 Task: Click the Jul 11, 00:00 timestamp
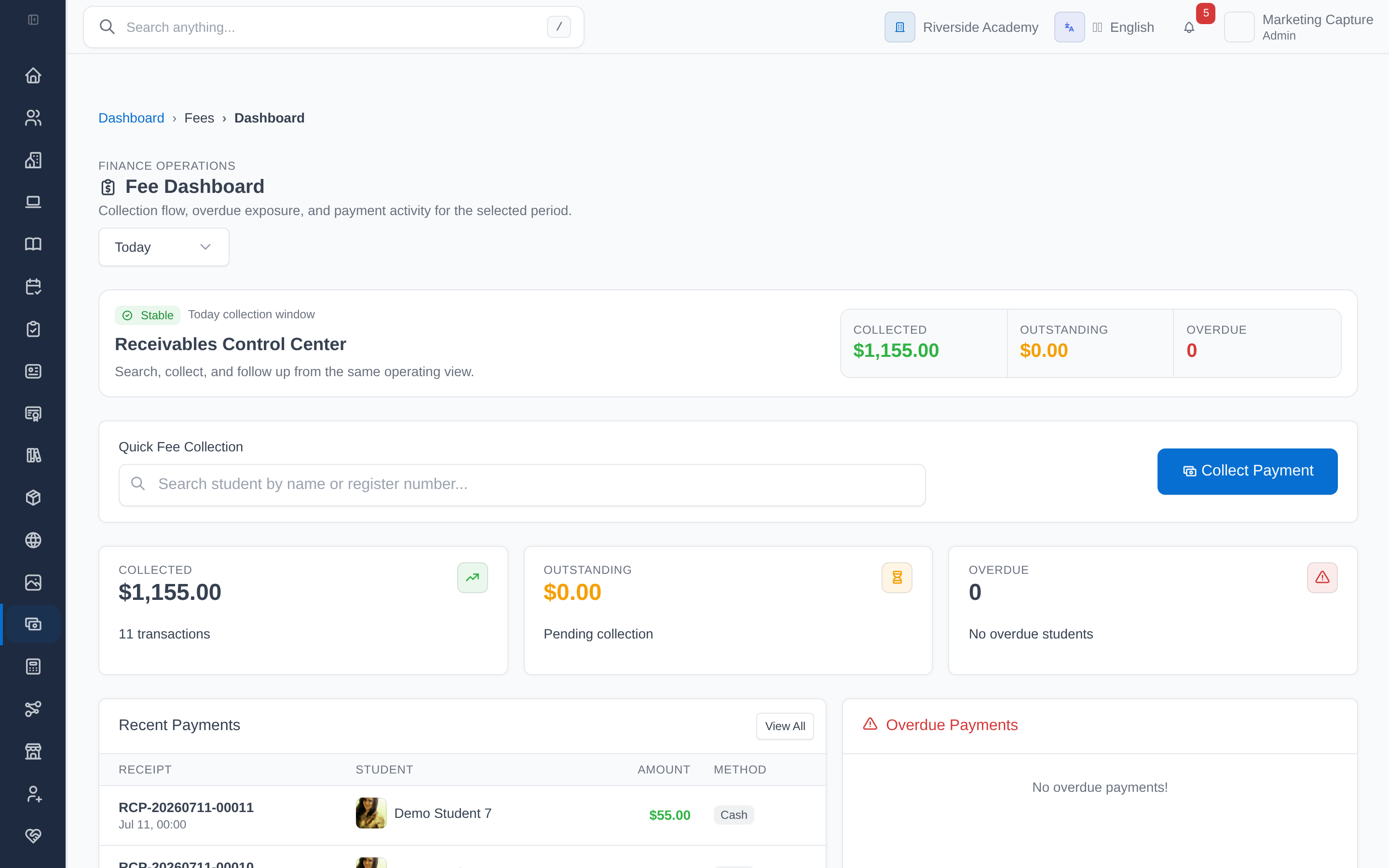coord(152,825)
